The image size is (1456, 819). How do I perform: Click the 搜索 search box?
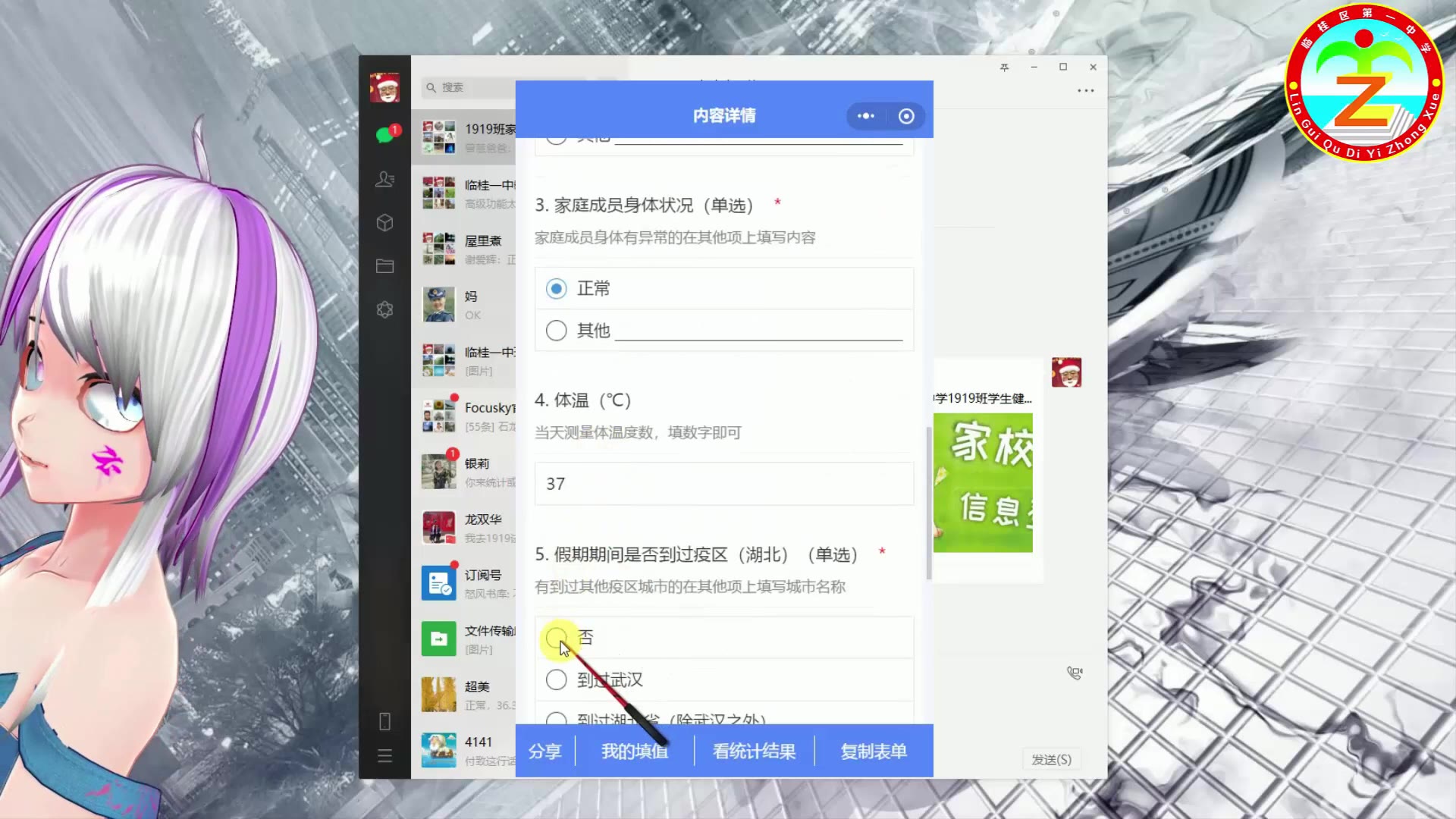click(x=469, y=87)
